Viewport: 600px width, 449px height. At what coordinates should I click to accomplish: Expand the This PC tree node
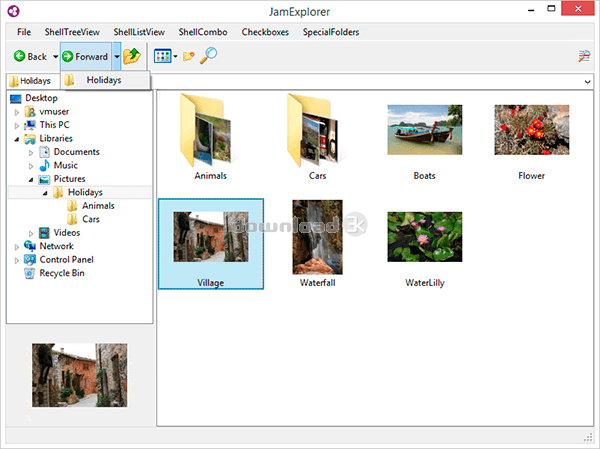16,126
